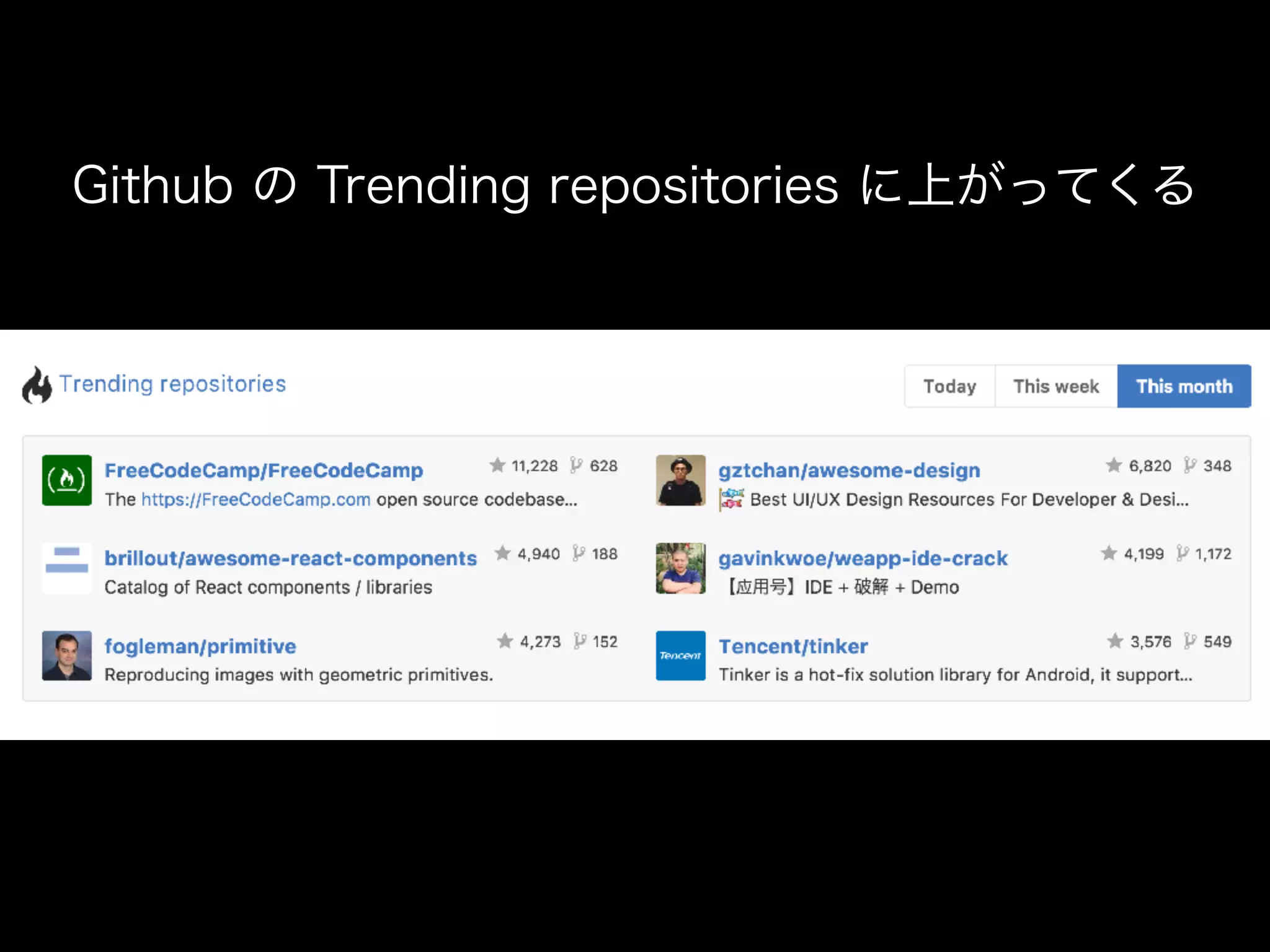Screen dimensions: 1270x952
Task: Click the flags emoji before Best UI/UX
Action: tap(732, 500)
